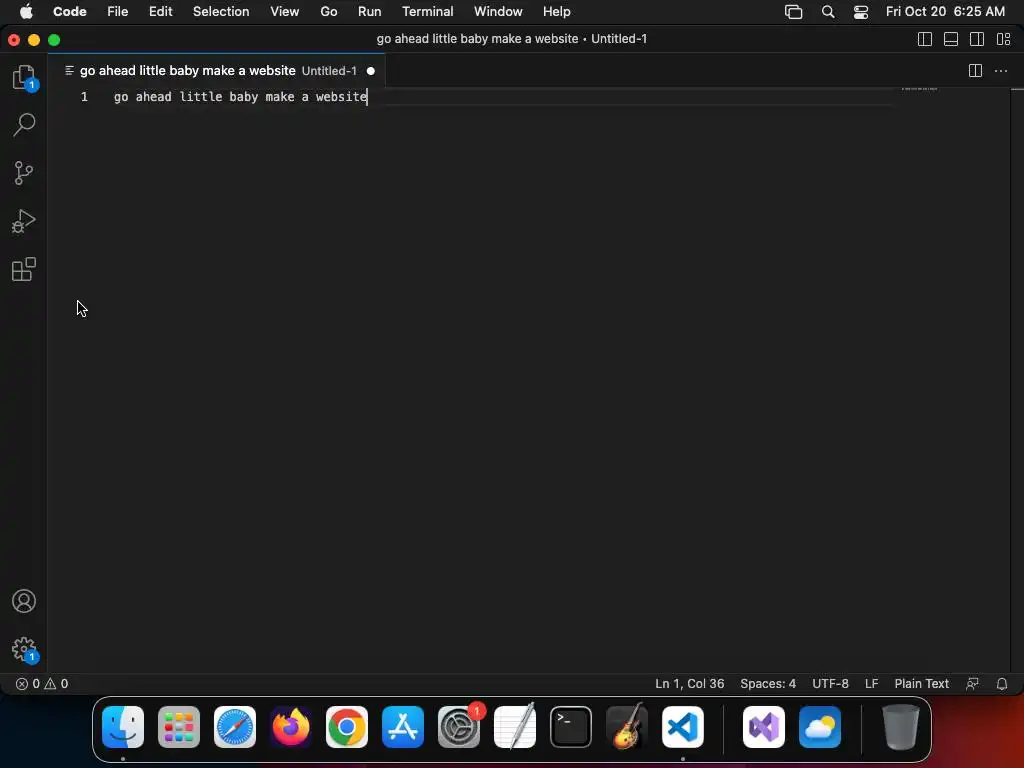
Task: Open the feedback icon in status bar
Action: [972, 684]
